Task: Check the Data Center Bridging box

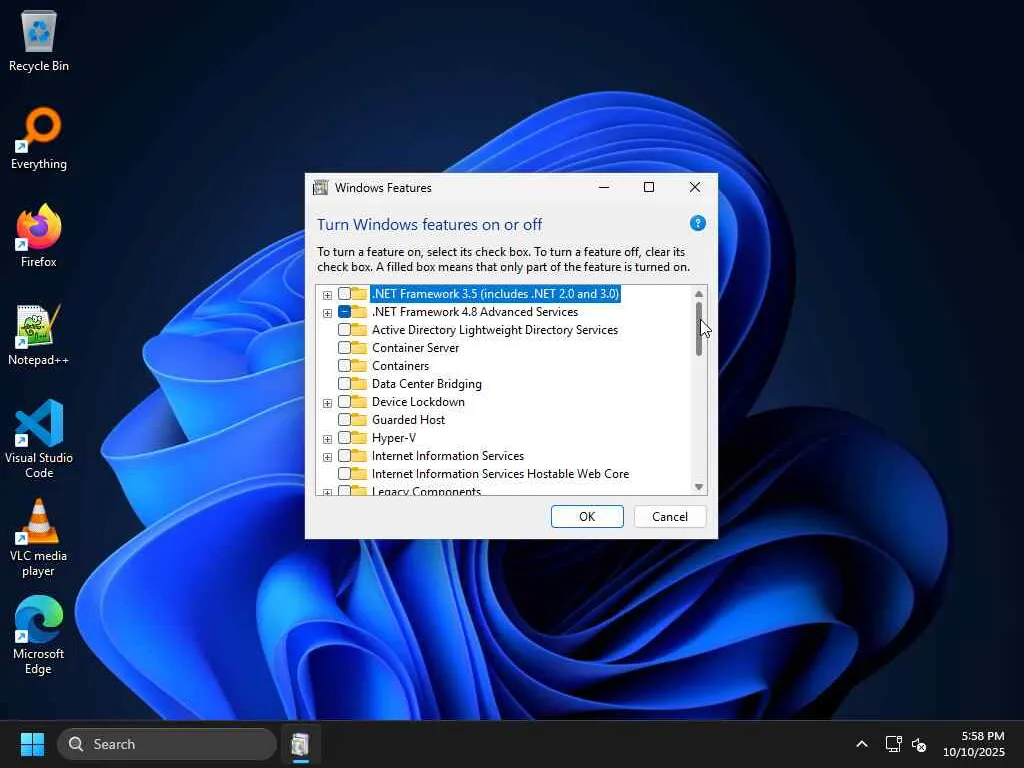Action: 344,383
